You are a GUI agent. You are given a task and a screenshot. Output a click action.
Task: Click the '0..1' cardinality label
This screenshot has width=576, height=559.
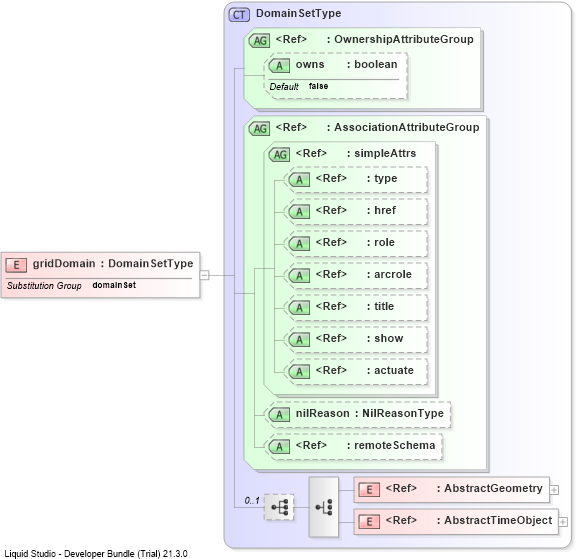tap(252, 500)
